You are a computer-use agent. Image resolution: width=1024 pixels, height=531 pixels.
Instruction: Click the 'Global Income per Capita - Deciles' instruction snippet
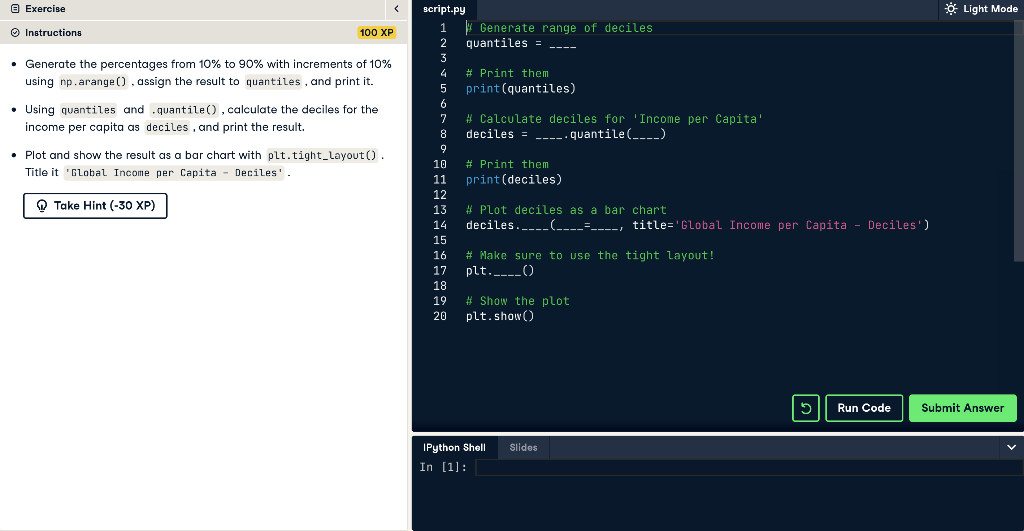pos(174,173)
